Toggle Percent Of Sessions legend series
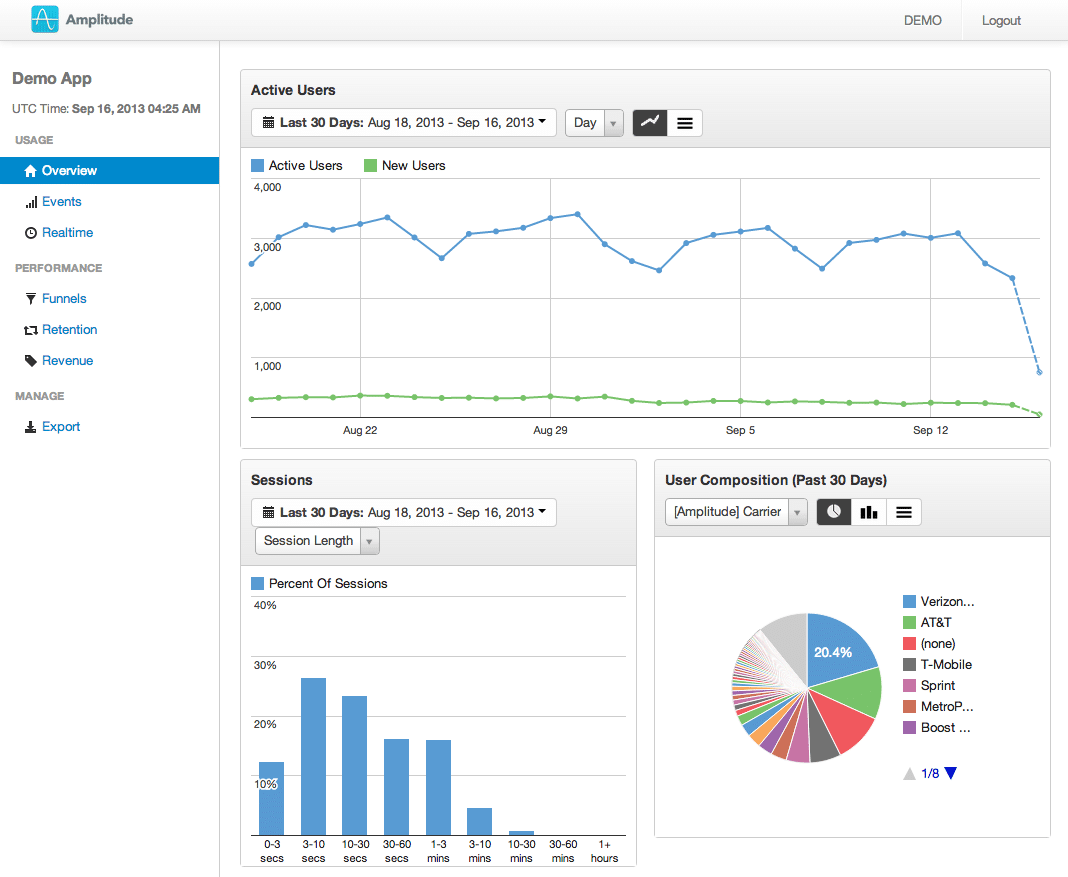This screenshot has width=1068, height=877. pyautogui.click(x=319, y=583)
